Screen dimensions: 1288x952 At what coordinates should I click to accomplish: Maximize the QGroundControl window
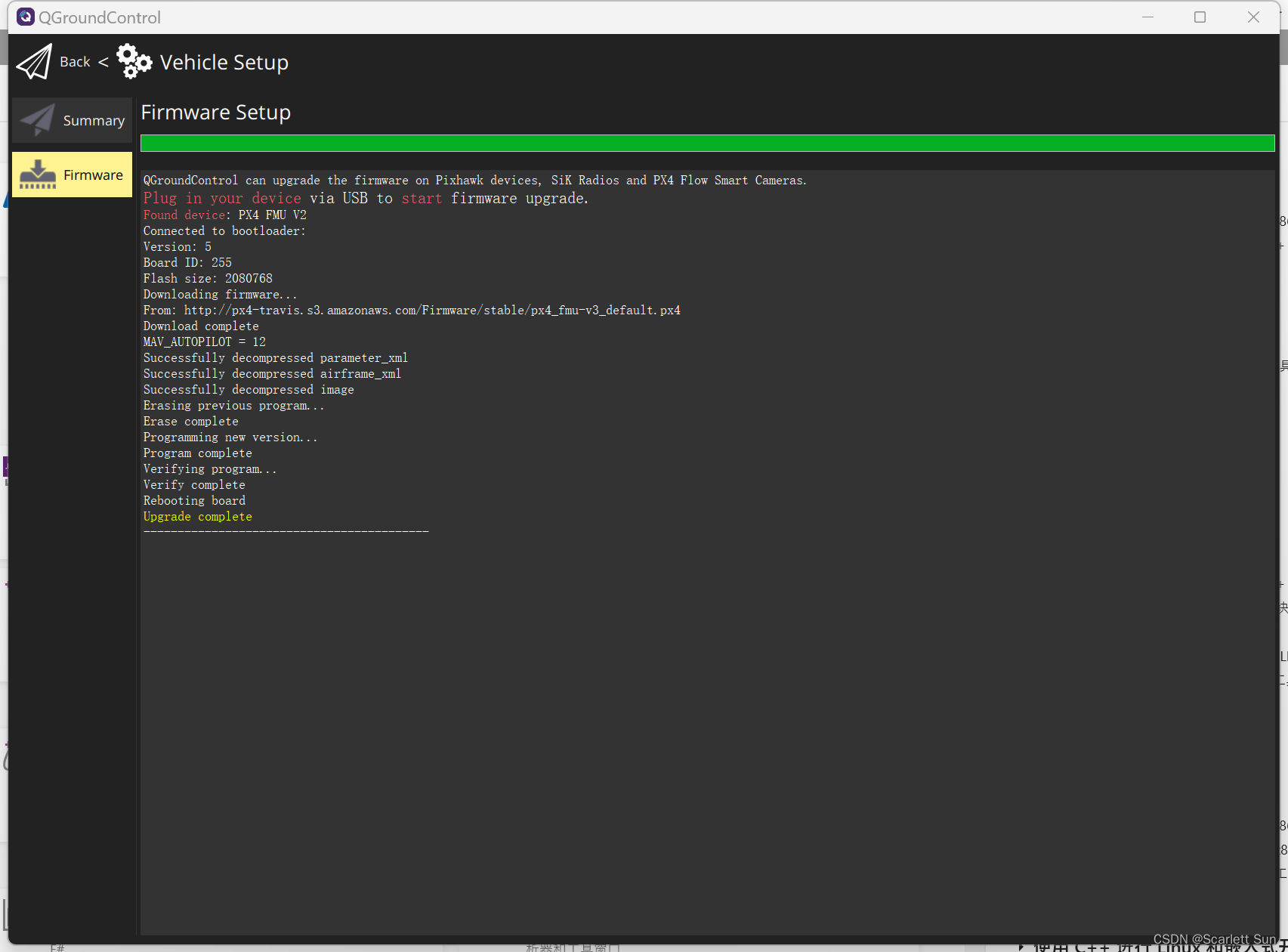pyautogui.click(x=1200, y=17)
